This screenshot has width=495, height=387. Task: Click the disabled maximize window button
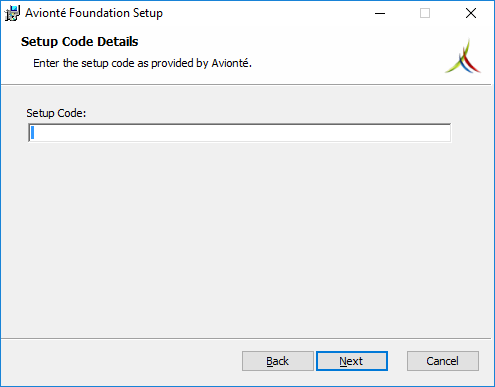pyautogui.click(x=425, y=13)
